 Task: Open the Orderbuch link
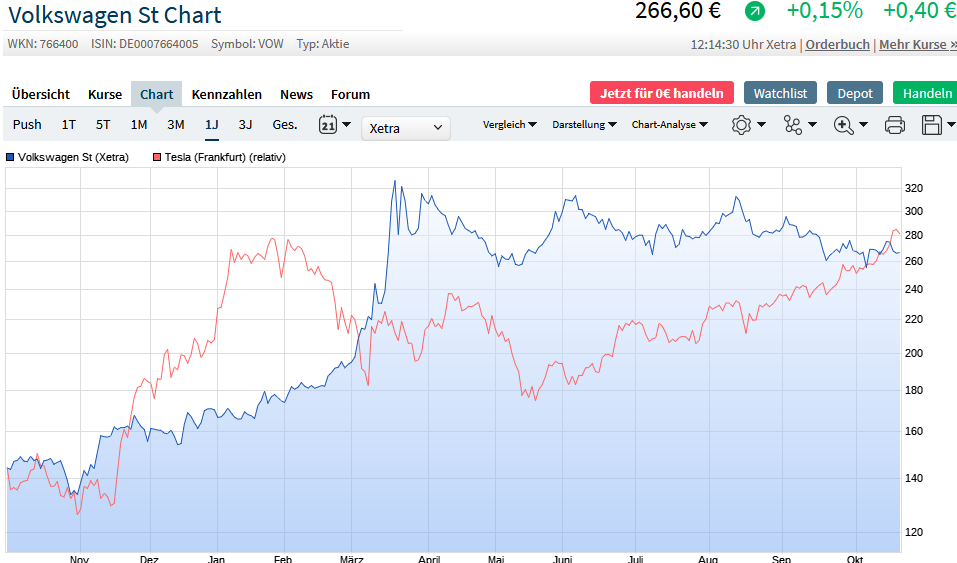(837, 44)
